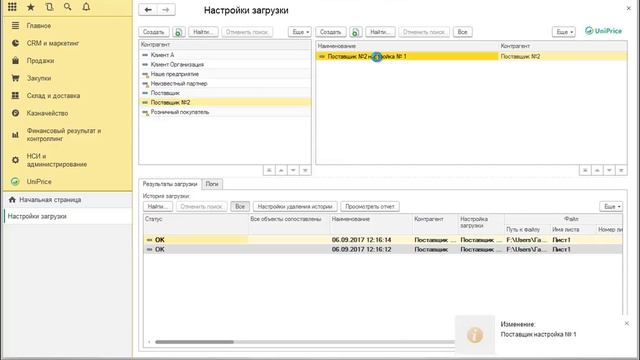Select the Неизвестный партнер row

225,83
